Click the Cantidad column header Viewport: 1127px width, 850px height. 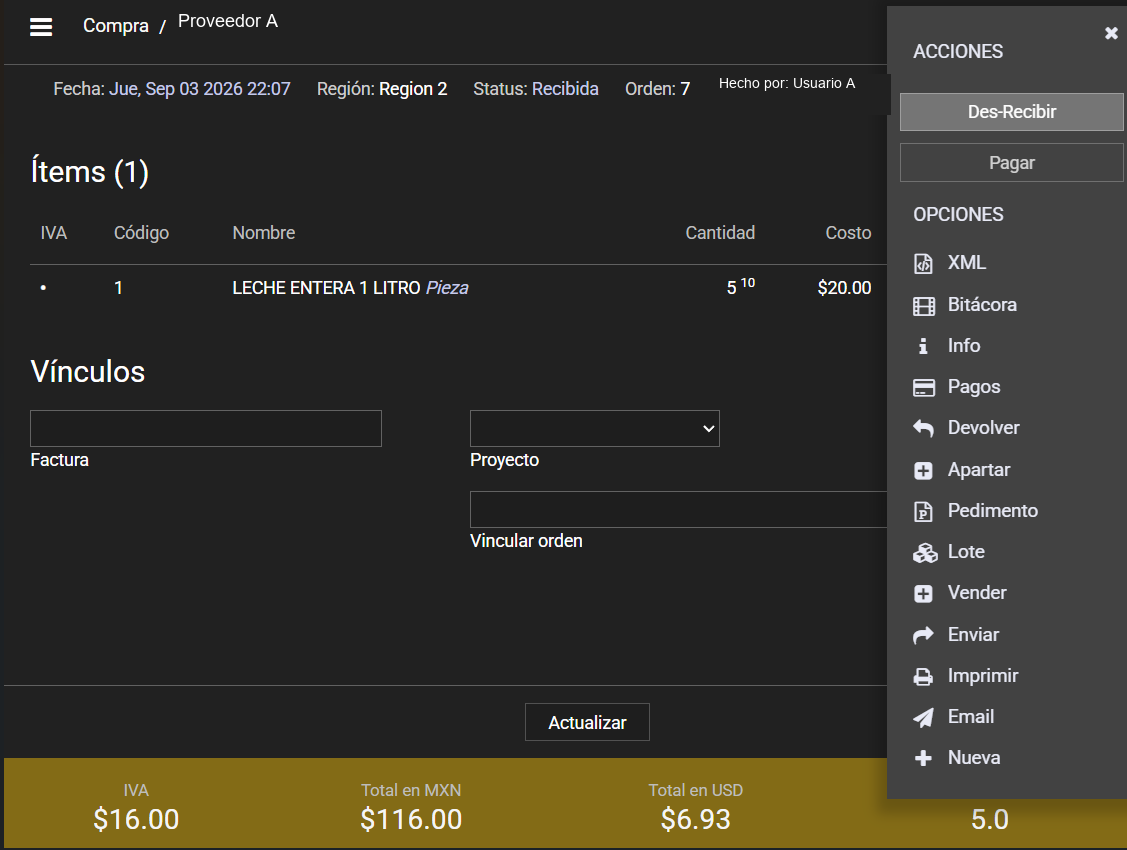tap(720, 233)
